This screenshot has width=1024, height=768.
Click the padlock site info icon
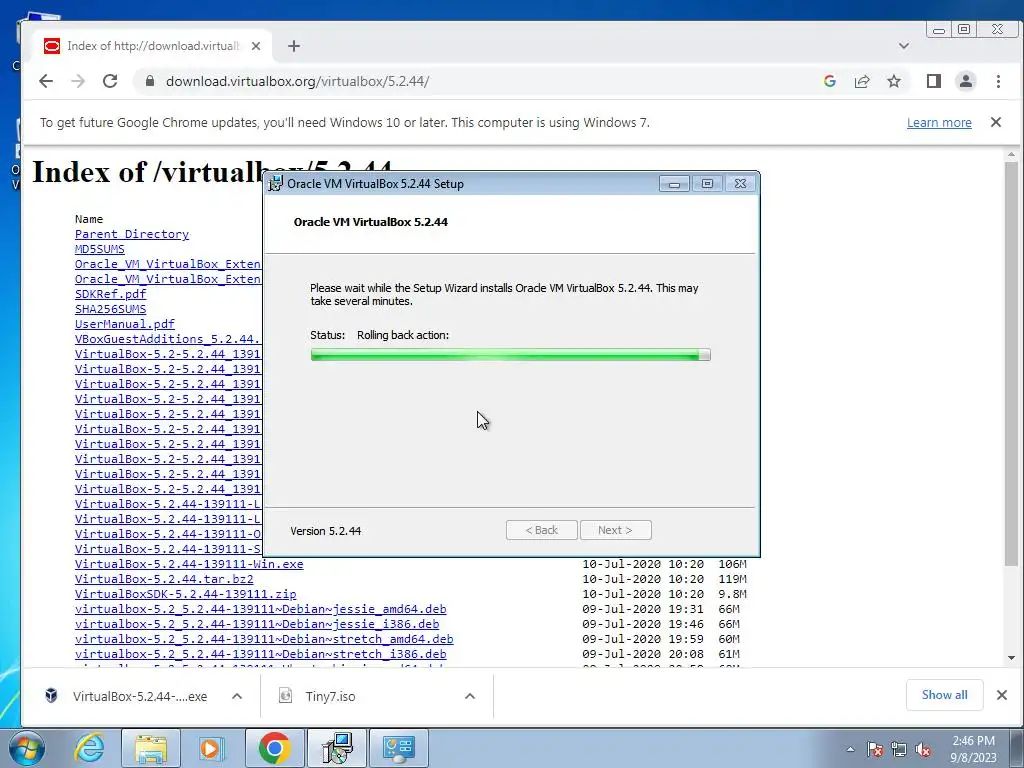tap(150, 81)
